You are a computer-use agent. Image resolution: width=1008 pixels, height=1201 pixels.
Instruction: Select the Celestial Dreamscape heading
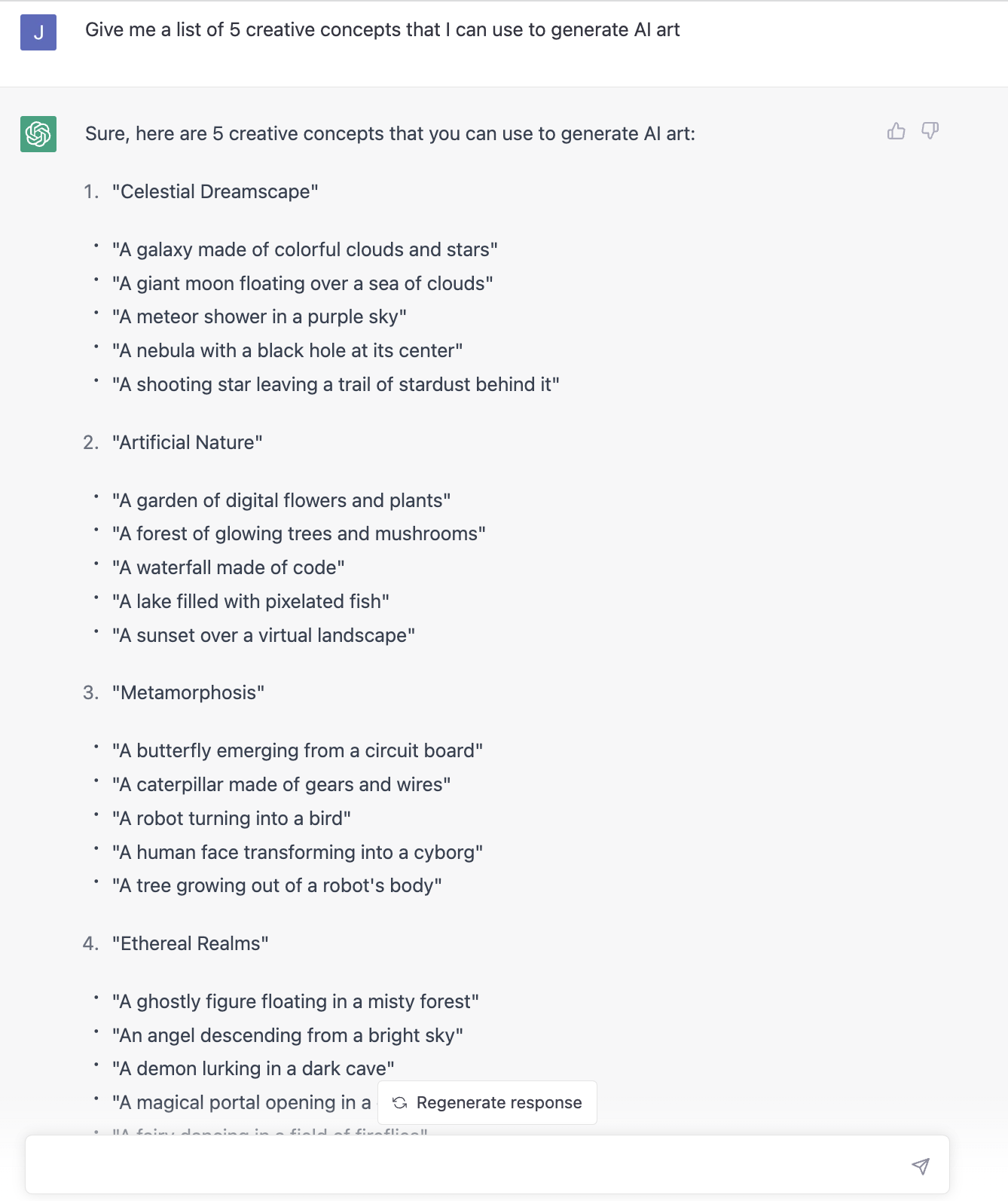215,191
